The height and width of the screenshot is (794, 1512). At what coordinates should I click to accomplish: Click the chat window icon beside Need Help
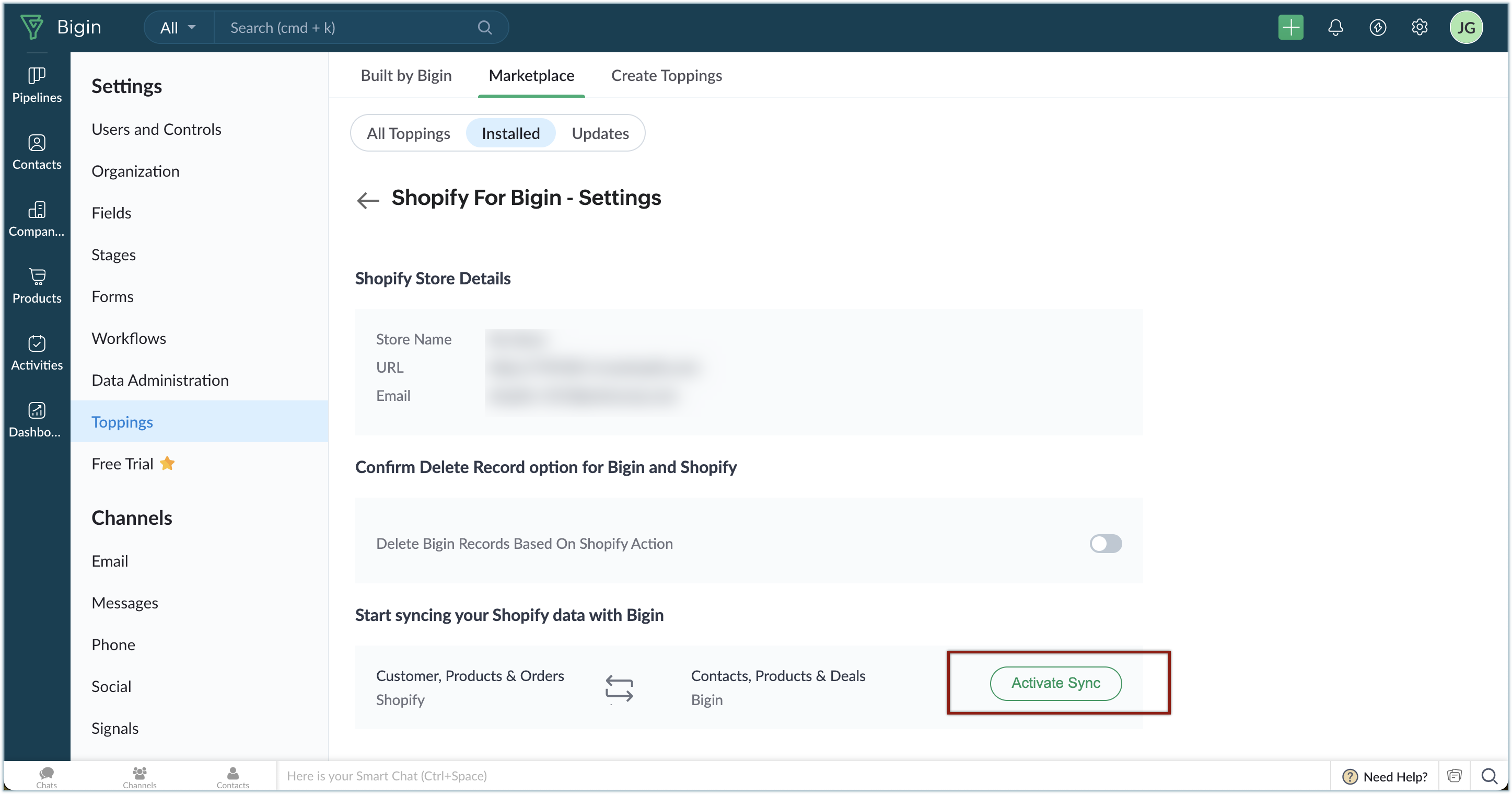[x=1454, y=776]
